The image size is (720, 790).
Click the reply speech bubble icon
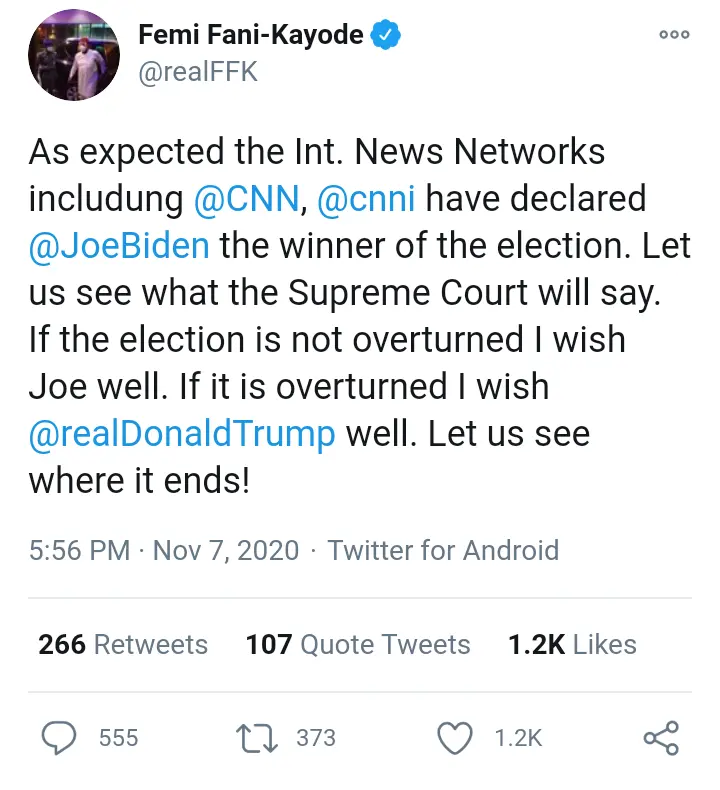(x=59, y=738)
